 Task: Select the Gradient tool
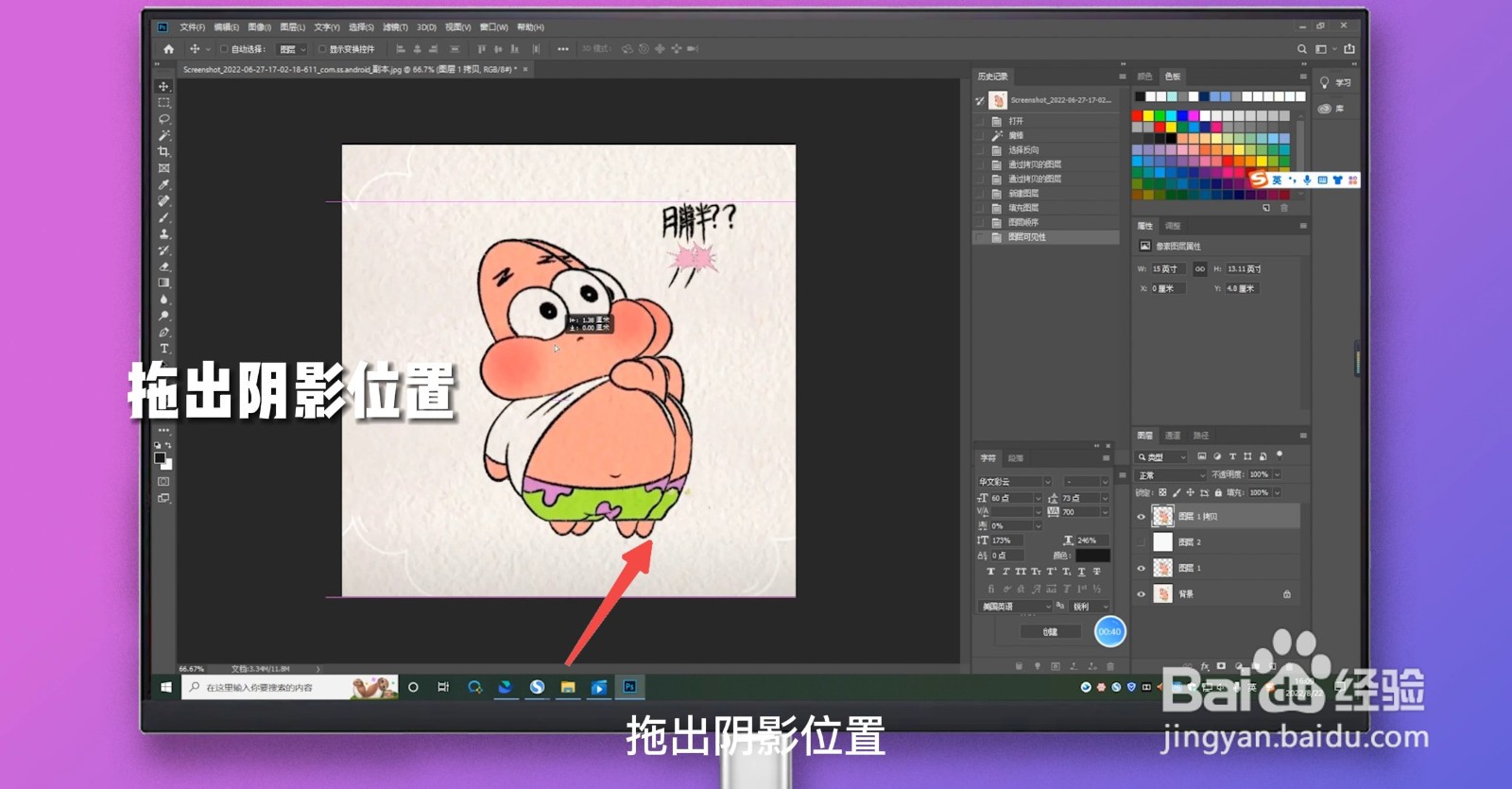pos(163,283)
